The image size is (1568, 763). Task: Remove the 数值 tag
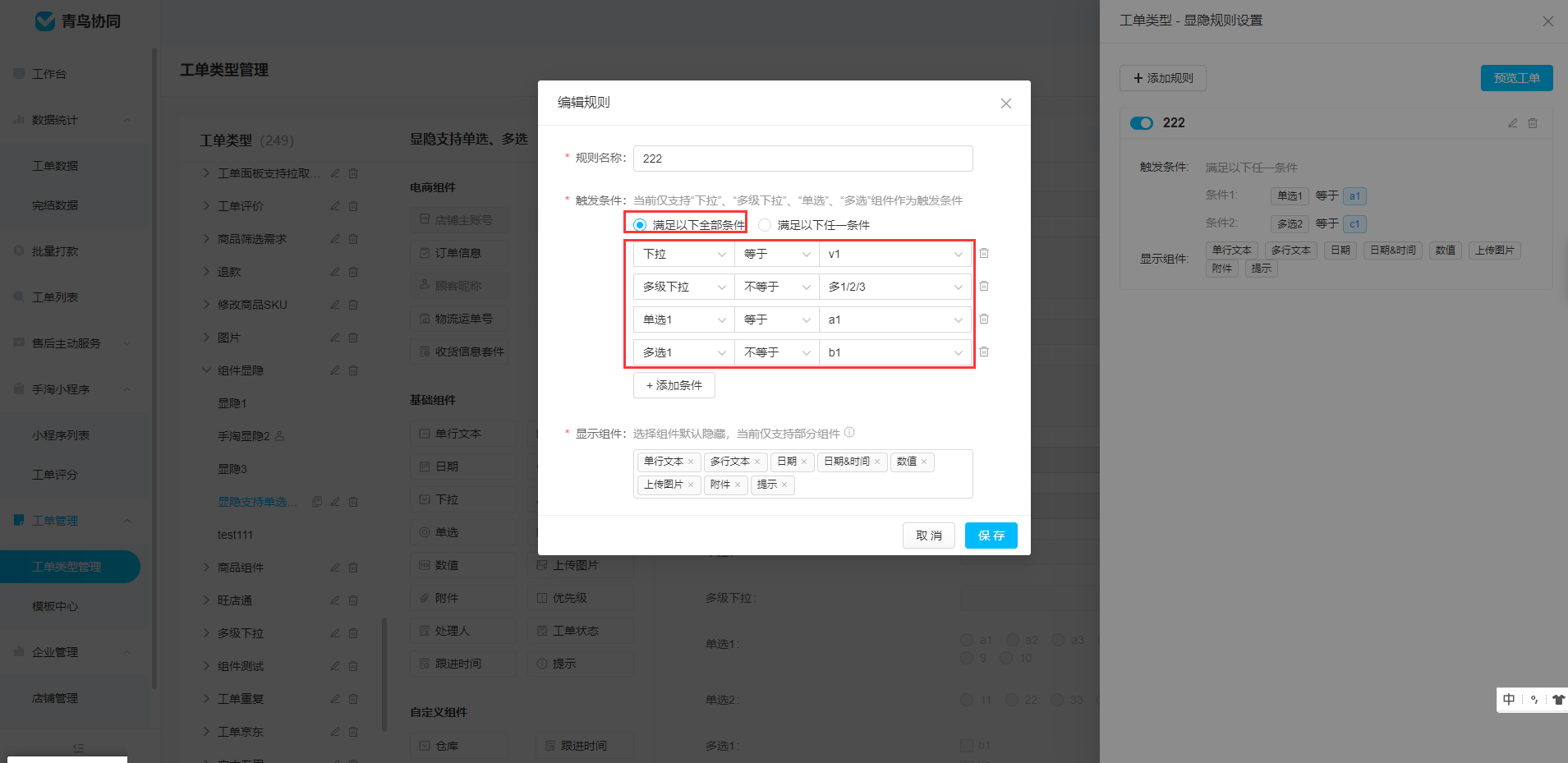point(924,462)
